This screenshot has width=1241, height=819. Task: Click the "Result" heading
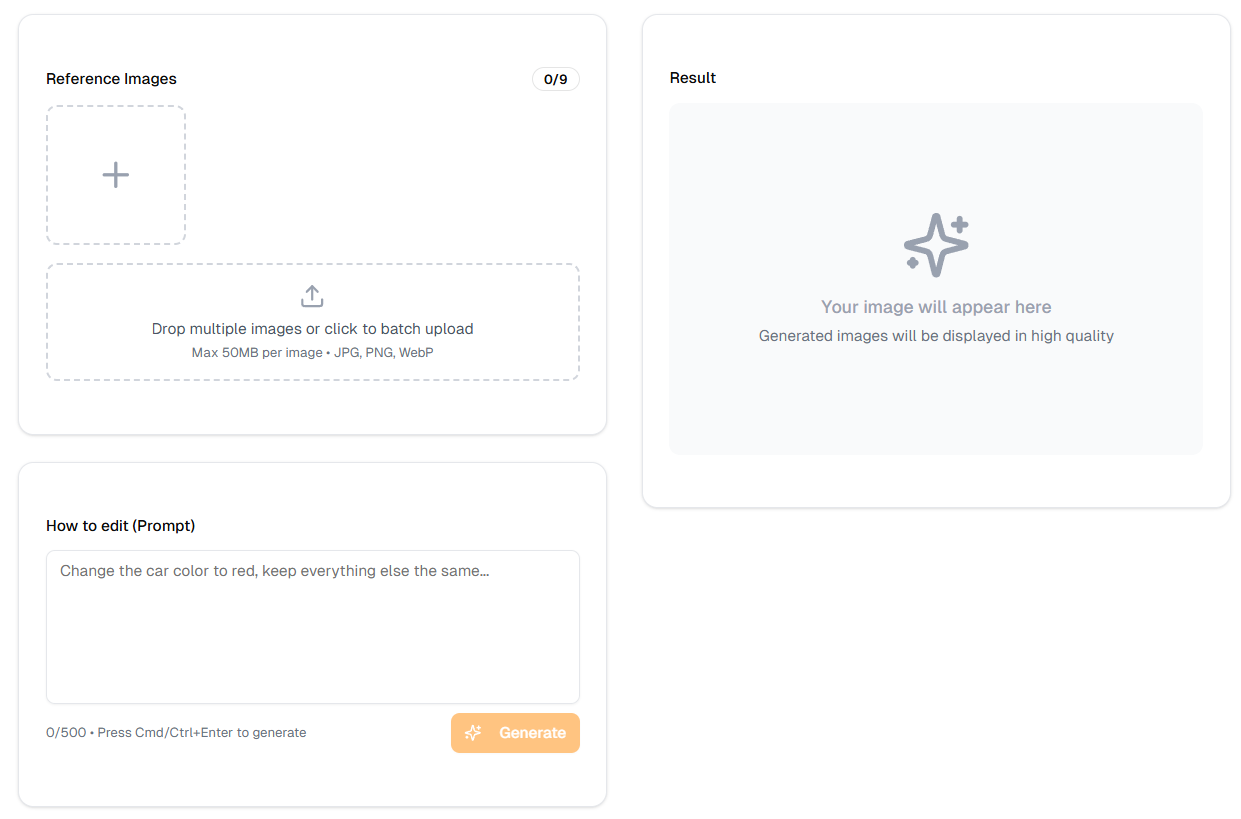pyautogui.click(x=693, y=78)
